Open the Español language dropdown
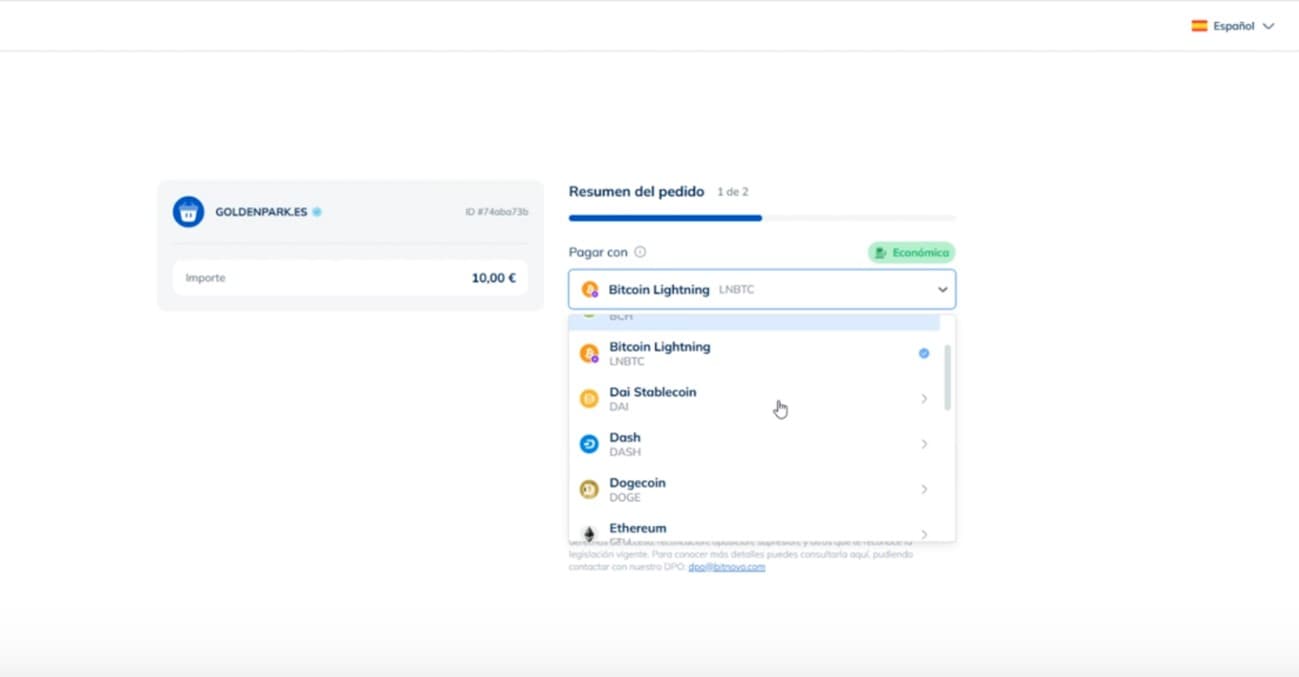 coord(1233,26)
